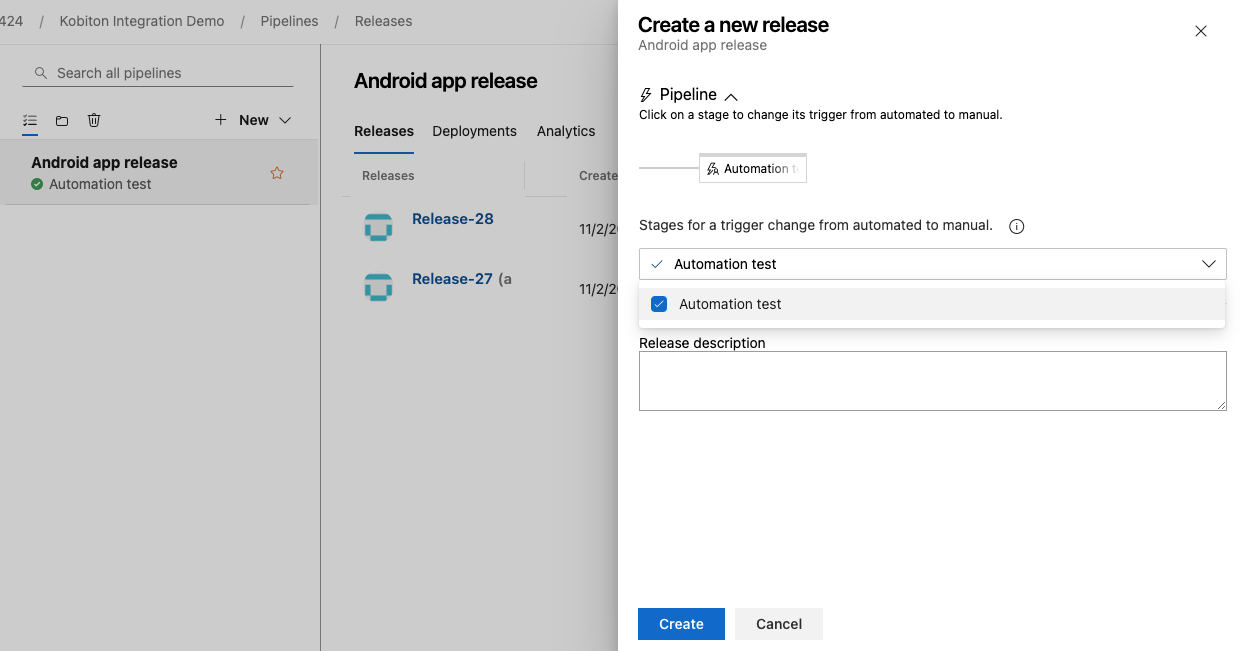Click the Cancel button

778,624
